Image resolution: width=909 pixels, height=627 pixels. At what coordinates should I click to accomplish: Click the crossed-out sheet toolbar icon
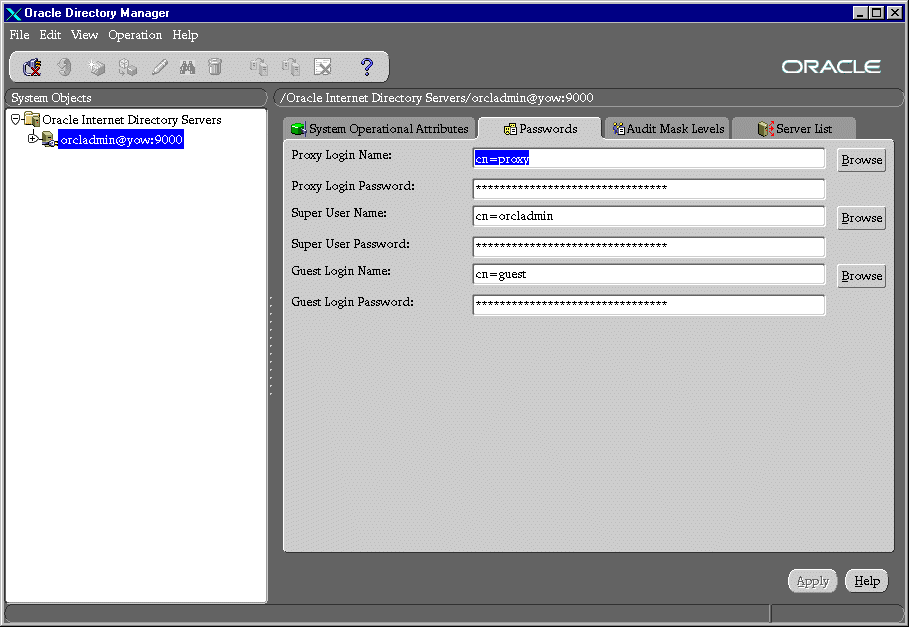[x=322, y=67]
